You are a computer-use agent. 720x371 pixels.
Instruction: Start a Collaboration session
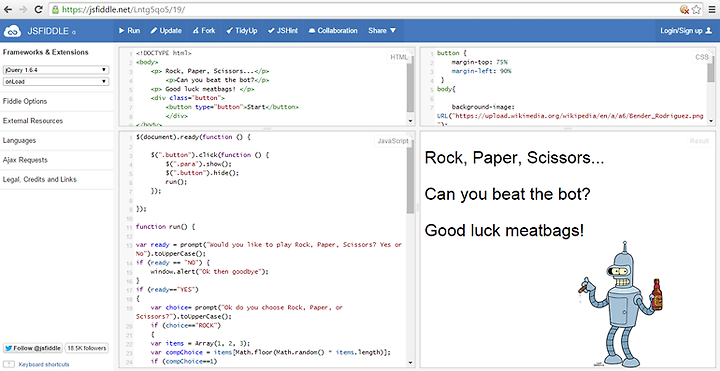click(x=332, y=31)
